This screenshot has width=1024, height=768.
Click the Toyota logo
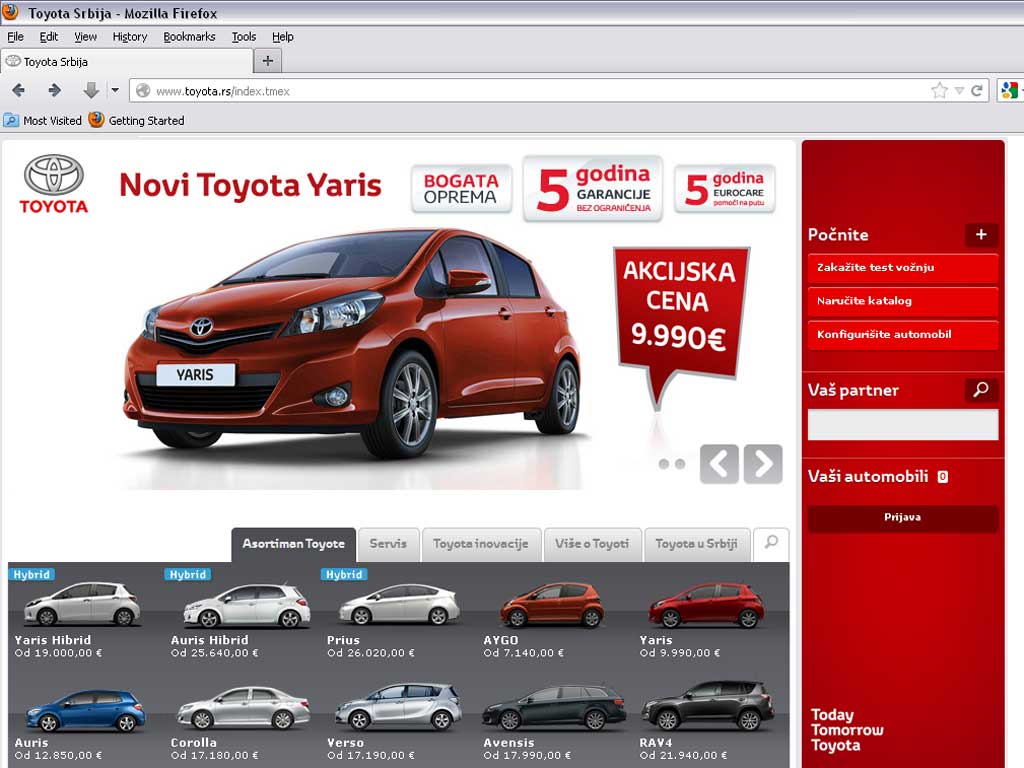tap(54, 185)
